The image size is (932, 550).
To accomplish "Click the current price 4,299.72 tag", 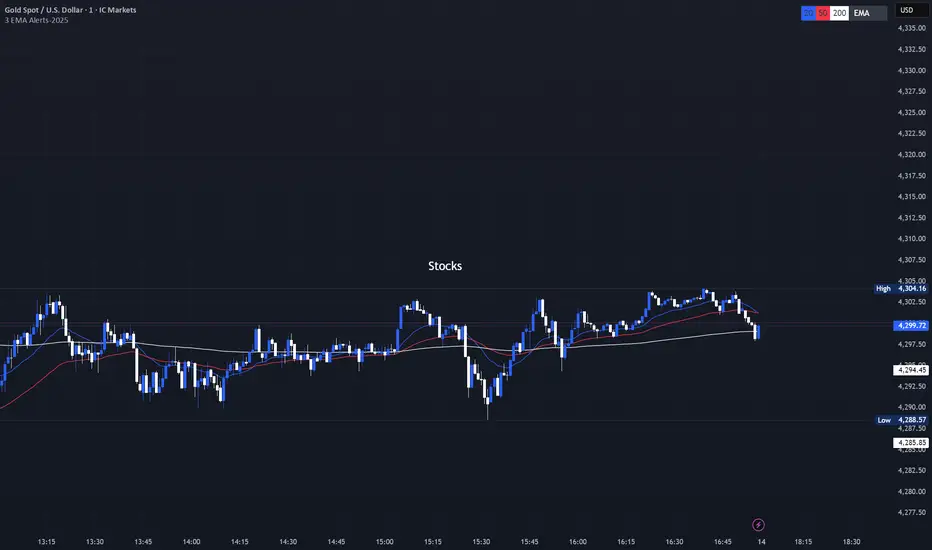I will pos(911,325).
